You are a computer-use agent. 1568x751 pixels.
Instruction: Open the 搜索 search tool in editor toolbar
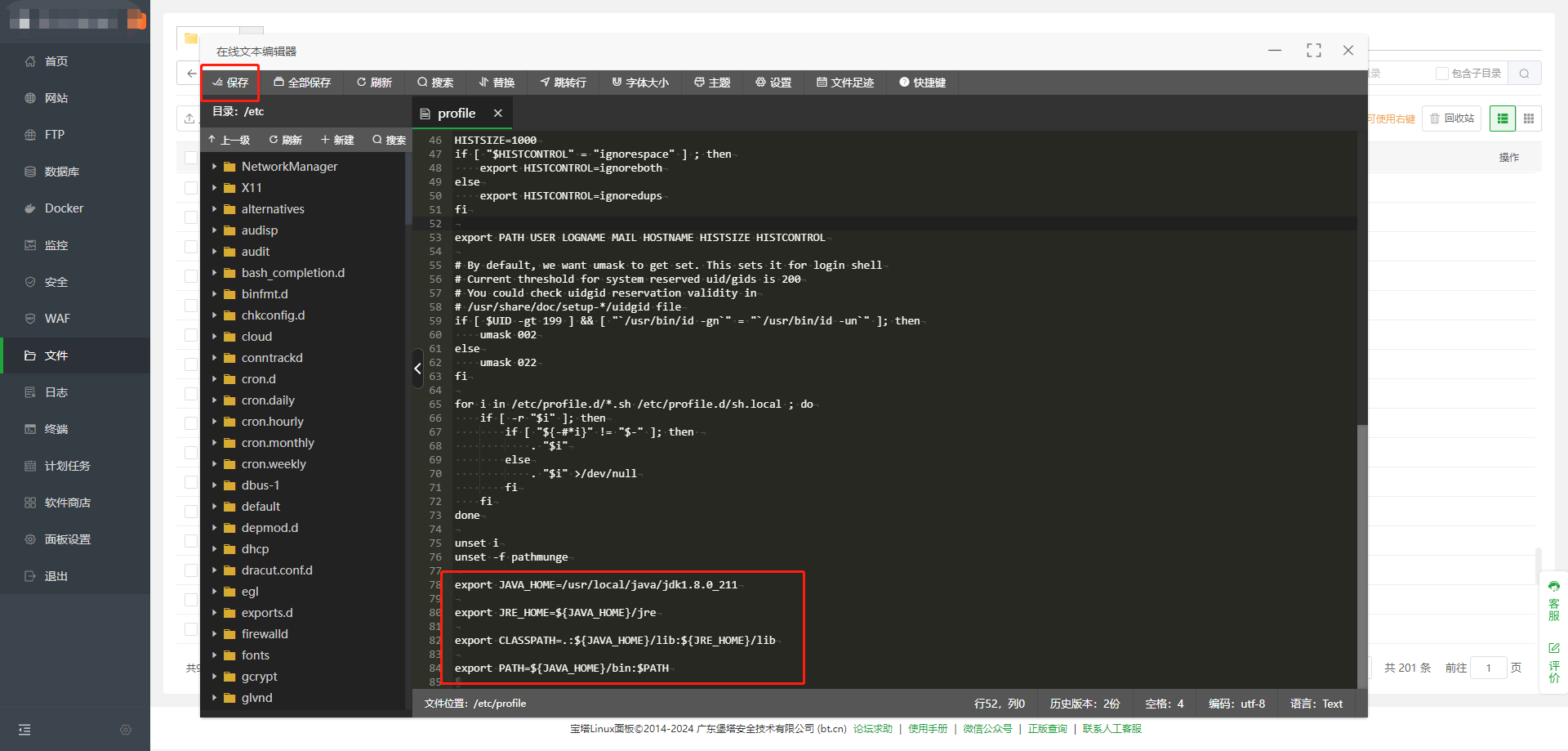click(435, 83)
